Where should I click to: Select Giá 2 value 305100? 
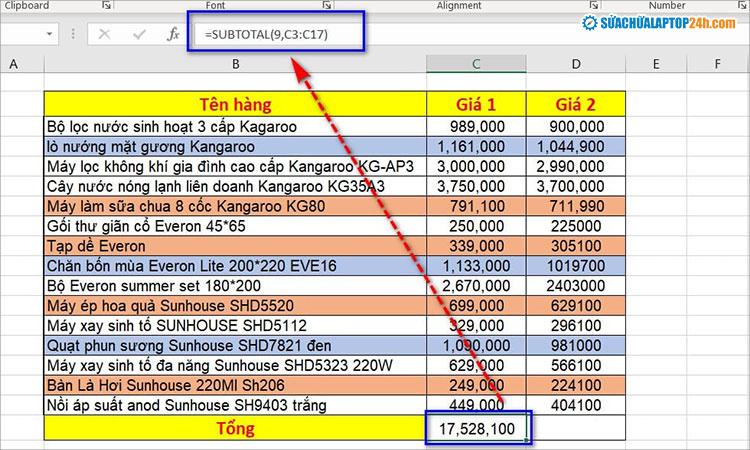[x=576, y=246]
